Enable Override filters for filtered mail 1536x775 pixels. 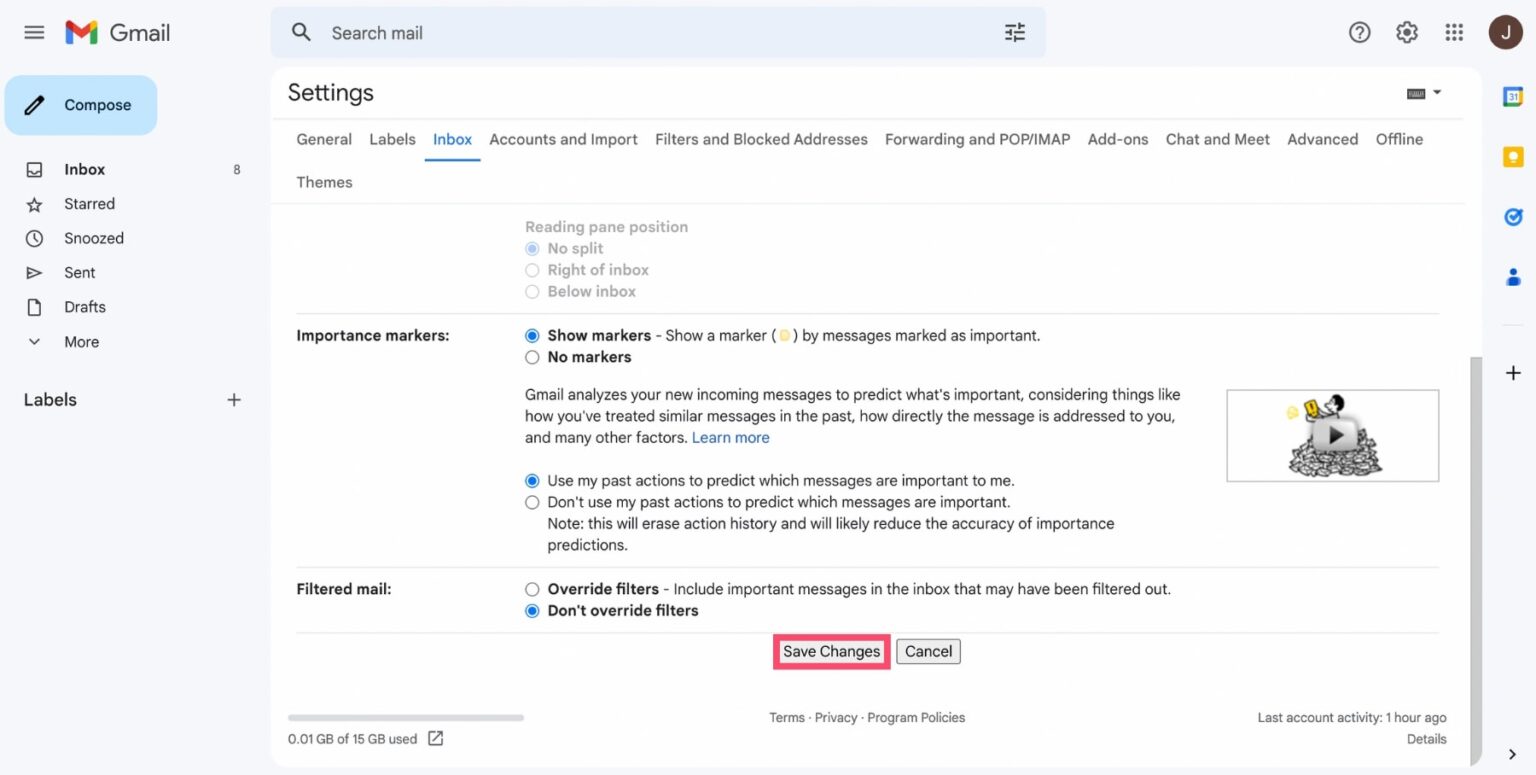[x=532, y=589]
